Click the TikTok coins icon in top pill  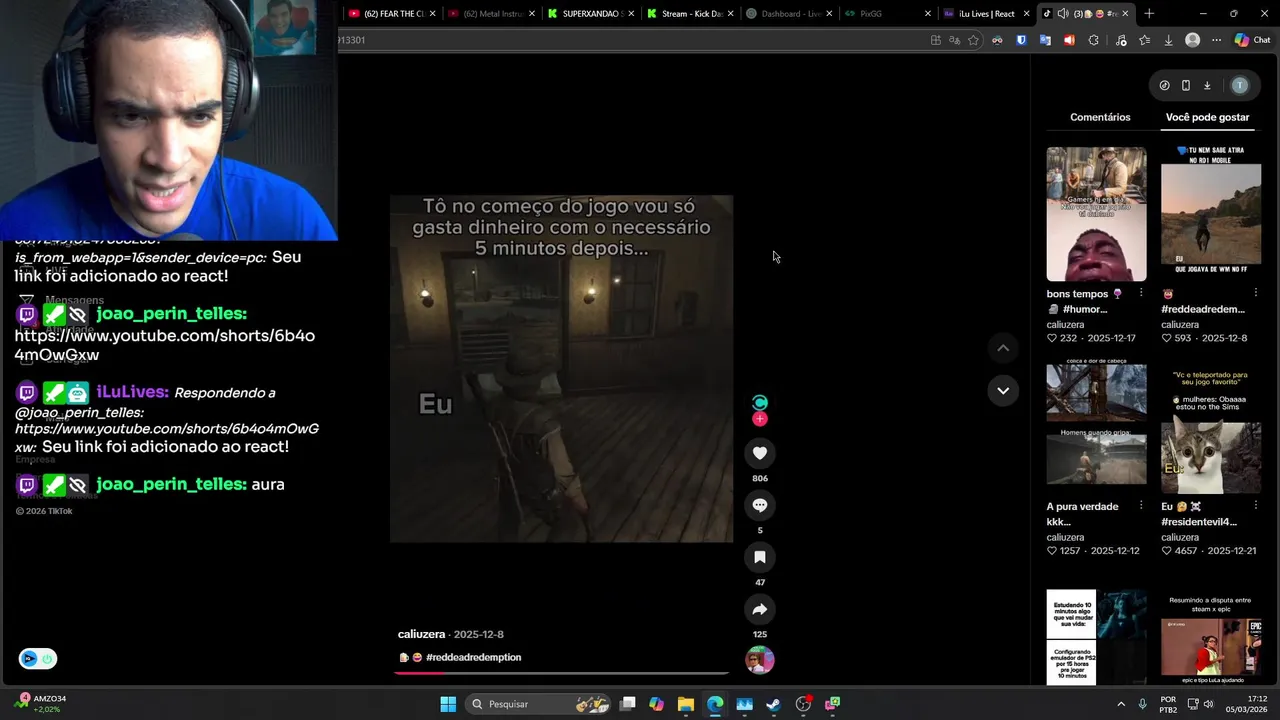coord(1164,86)
